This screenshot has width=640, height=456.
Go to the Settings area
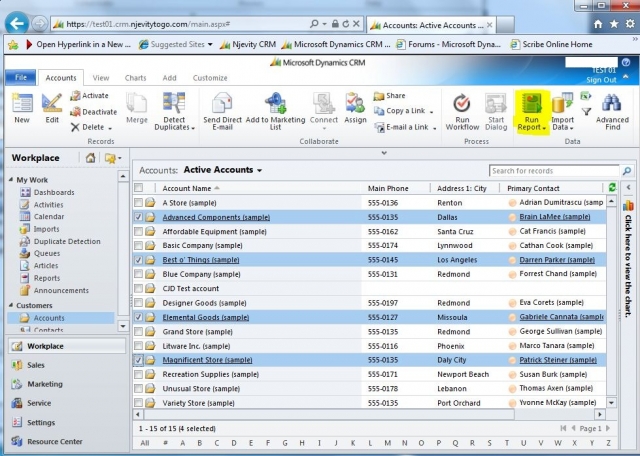(x=41, y=422)
